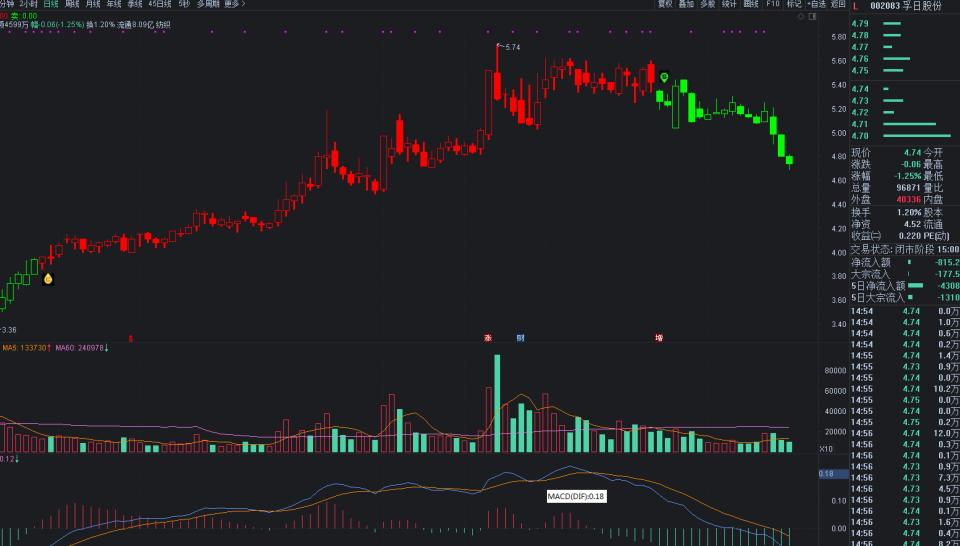Click the 返回 back button
Image resolution: width=960 pixels, height=546 pixels.
(837, 4)
